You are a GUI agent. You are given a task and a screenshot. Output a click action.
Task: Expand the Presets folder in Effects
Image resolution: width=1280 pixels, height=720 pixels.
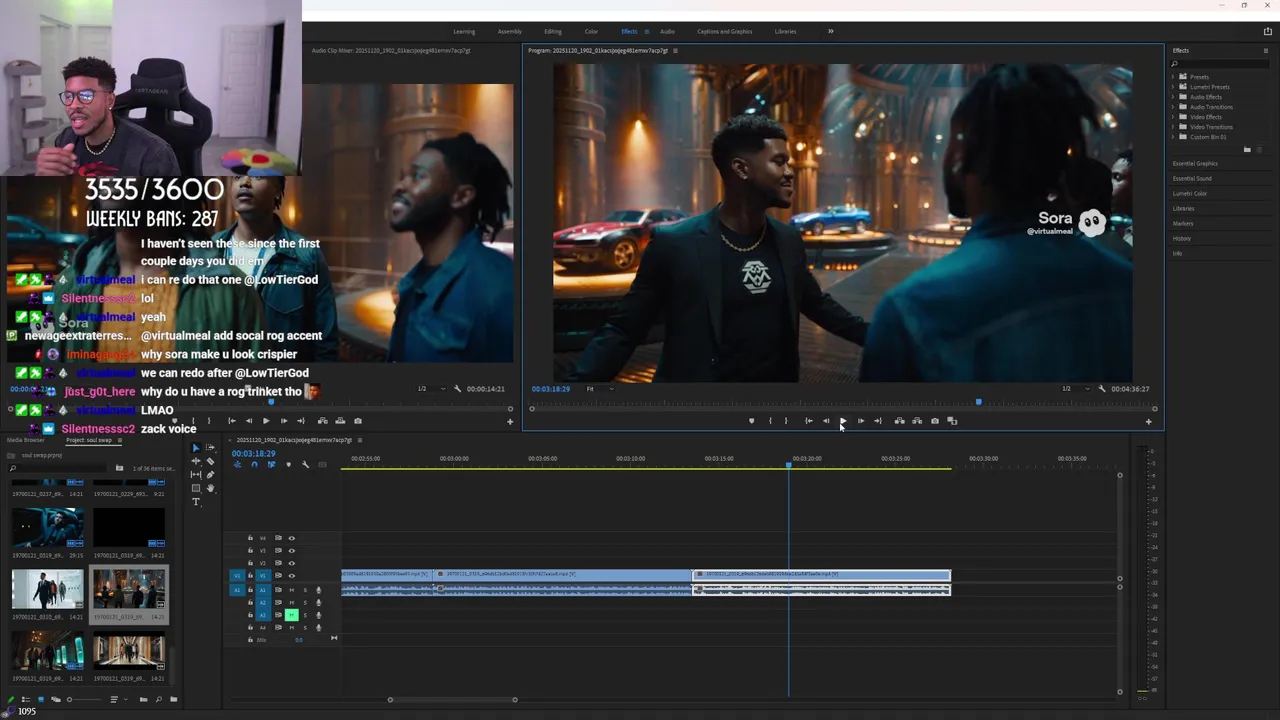pyautogui.click(x=1173, y=77)
